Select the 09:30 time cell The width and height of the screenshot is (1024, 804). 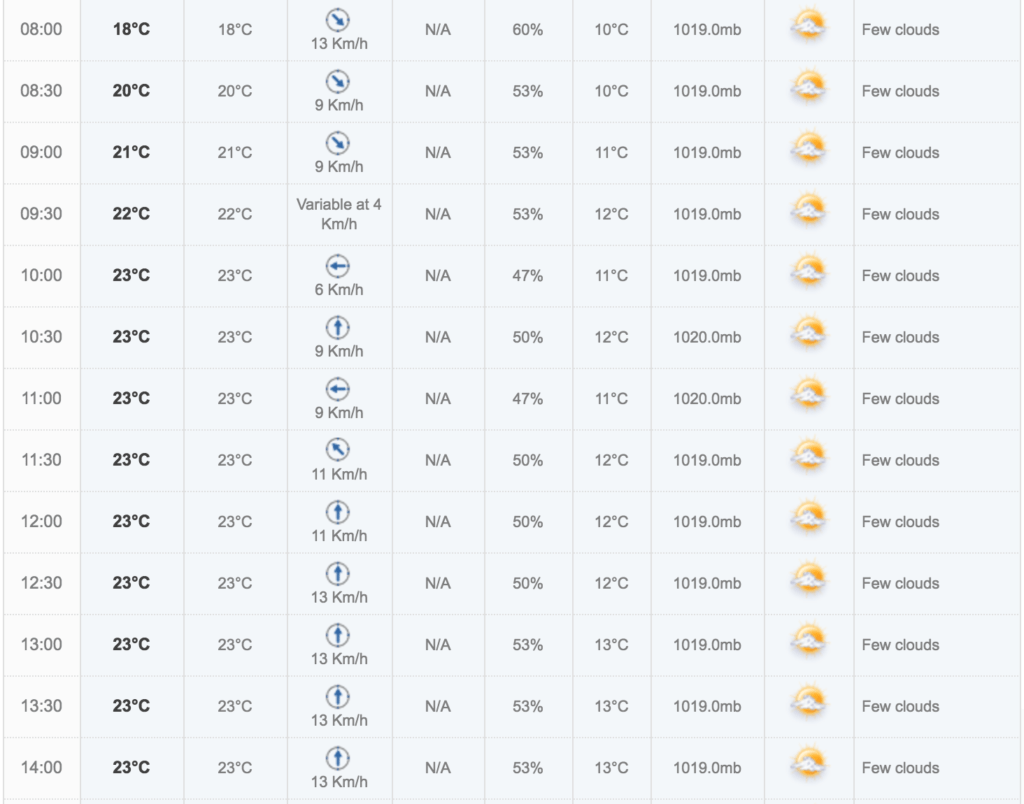[x=41, y=214]
